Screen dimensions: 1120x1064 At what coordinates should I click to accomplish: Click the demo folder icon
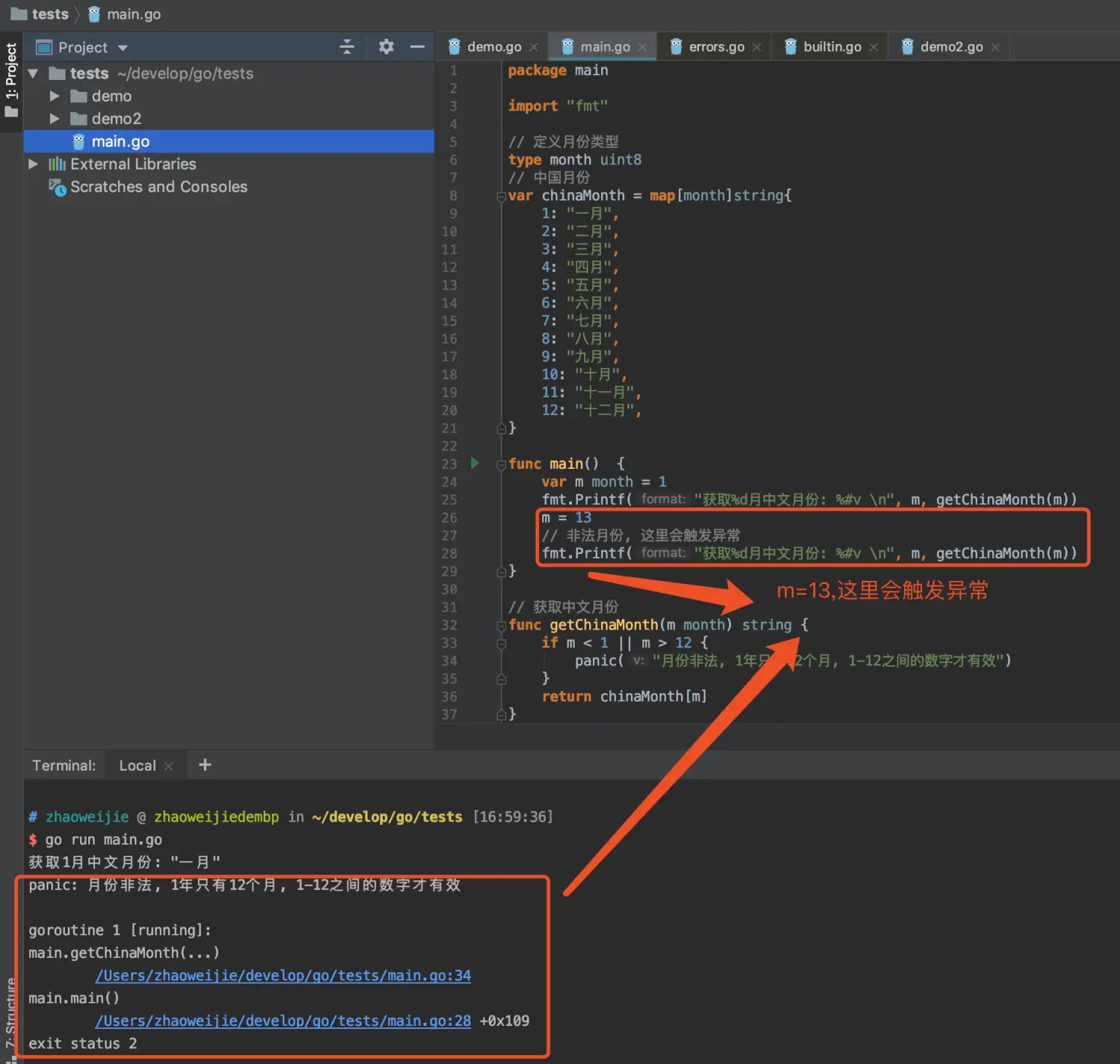point(78,96)
